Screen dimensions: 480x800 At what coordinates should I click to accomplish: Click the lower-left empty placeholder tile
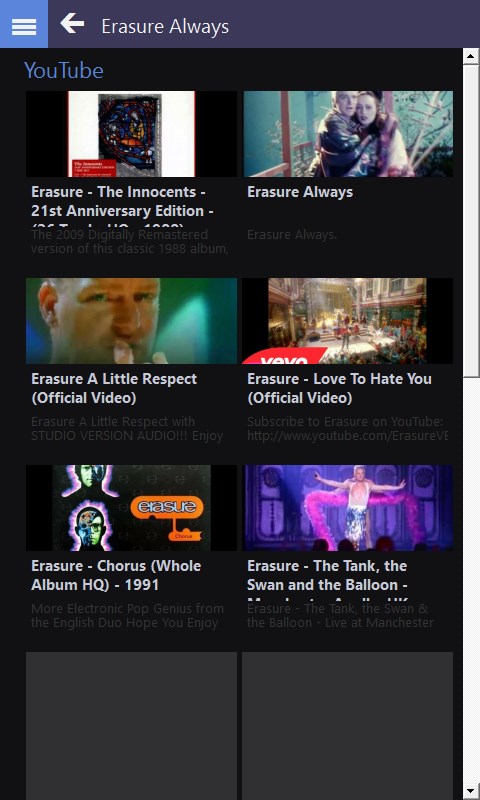click(x=131, y=726)
